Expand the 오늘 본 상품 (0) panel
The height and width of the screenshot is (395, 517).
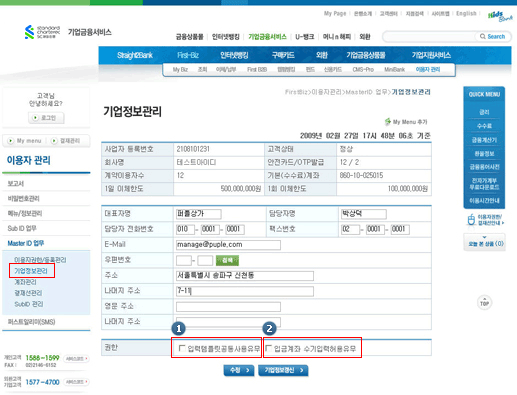tap(485, 242)
